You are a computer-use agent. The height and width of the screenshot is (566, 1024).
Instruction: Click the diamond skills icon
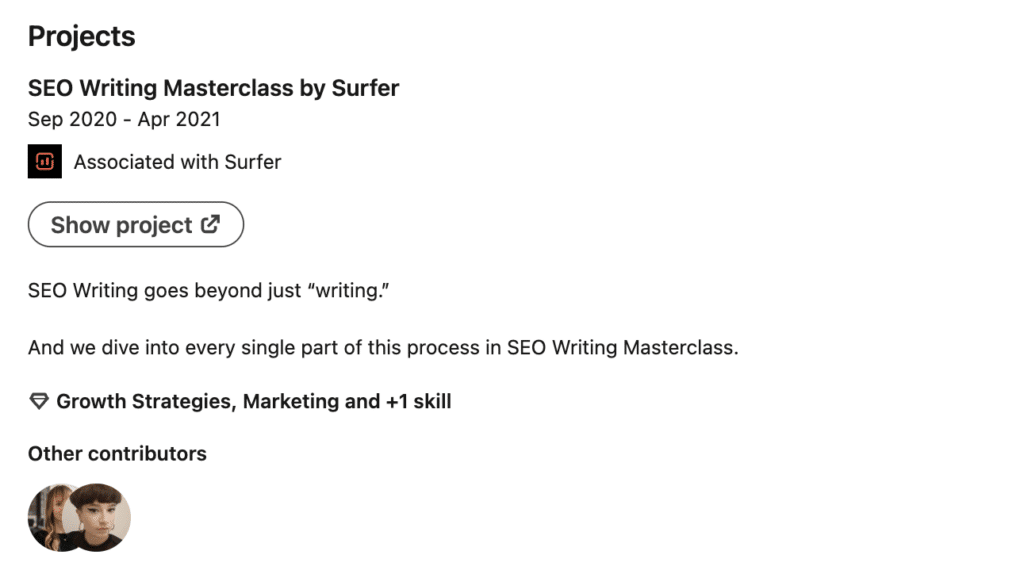39,402
